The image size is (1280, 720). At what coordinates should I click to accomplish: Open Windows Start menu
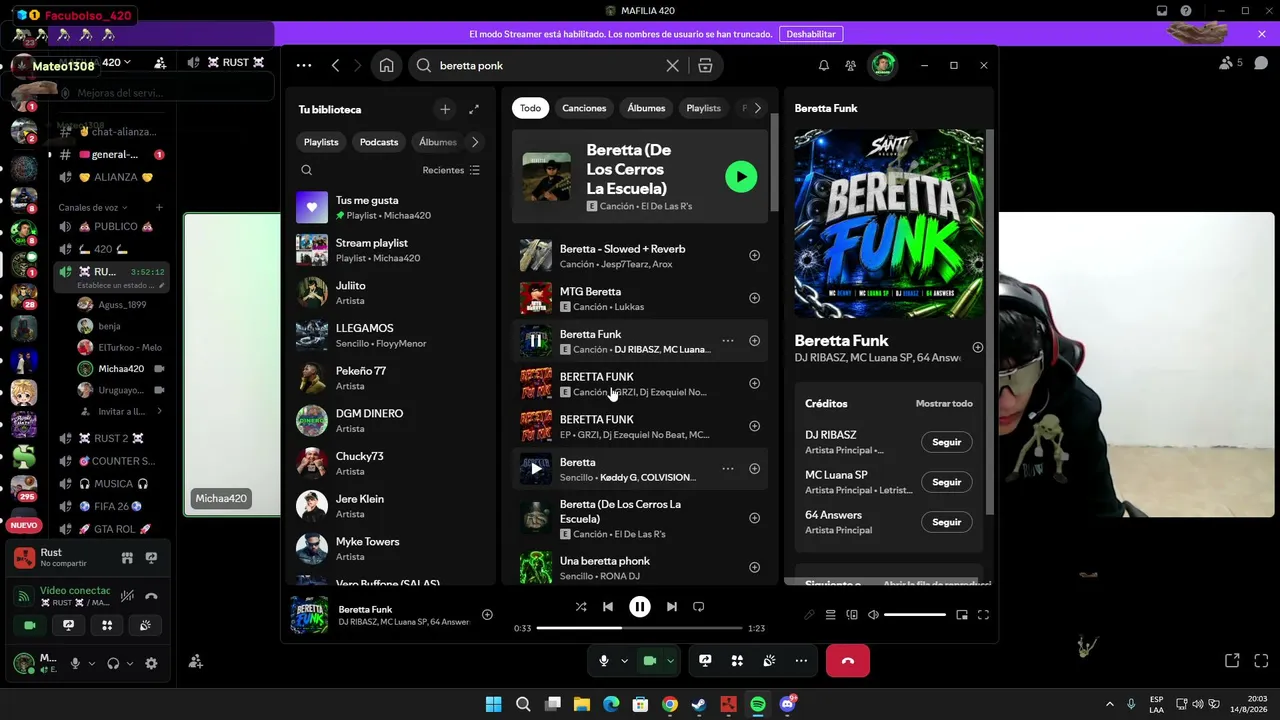[x=494, y=704]
